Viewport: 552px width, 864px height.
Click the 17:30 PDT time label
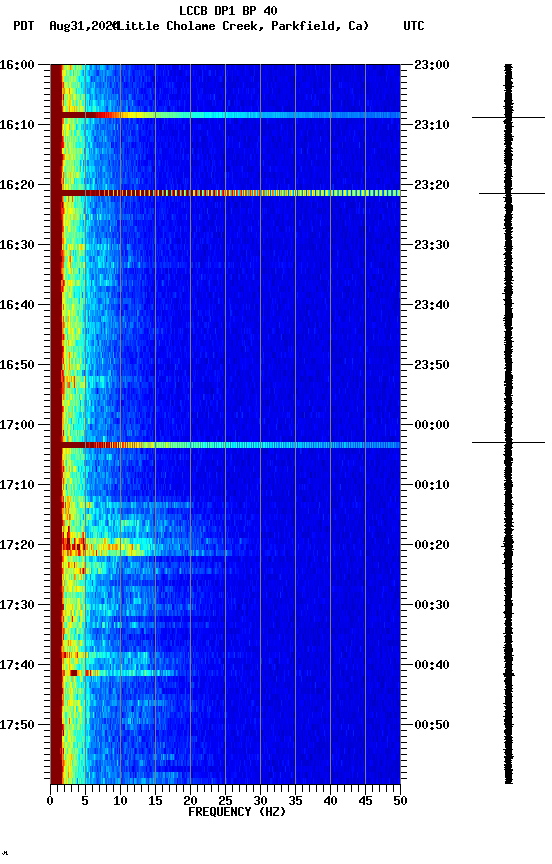tap(17, 605)
